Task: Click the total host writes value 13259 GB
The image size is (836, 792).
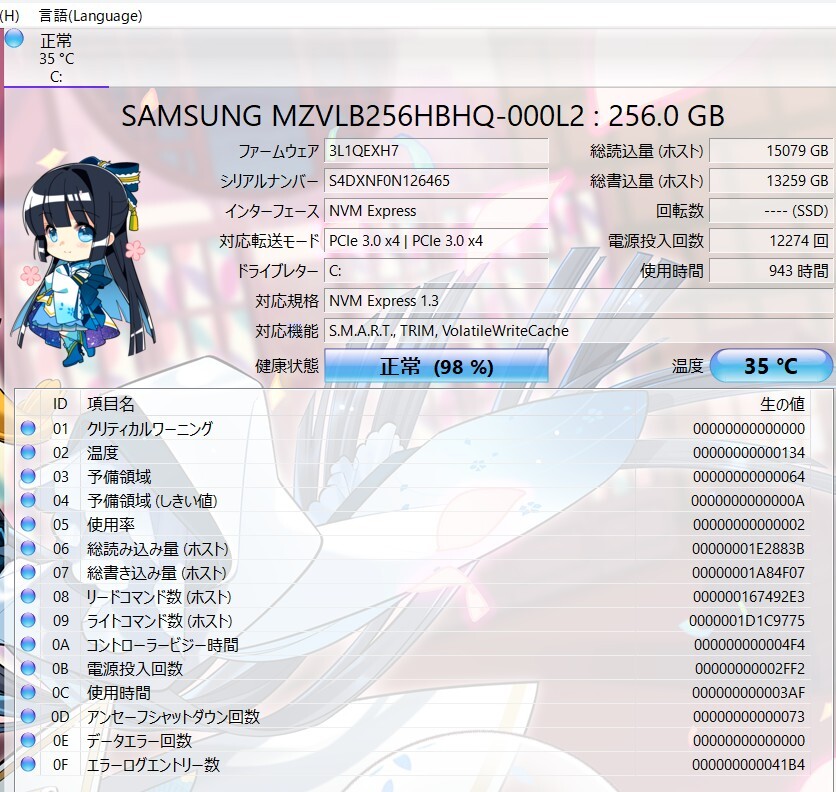Action: tap(771, 181)
